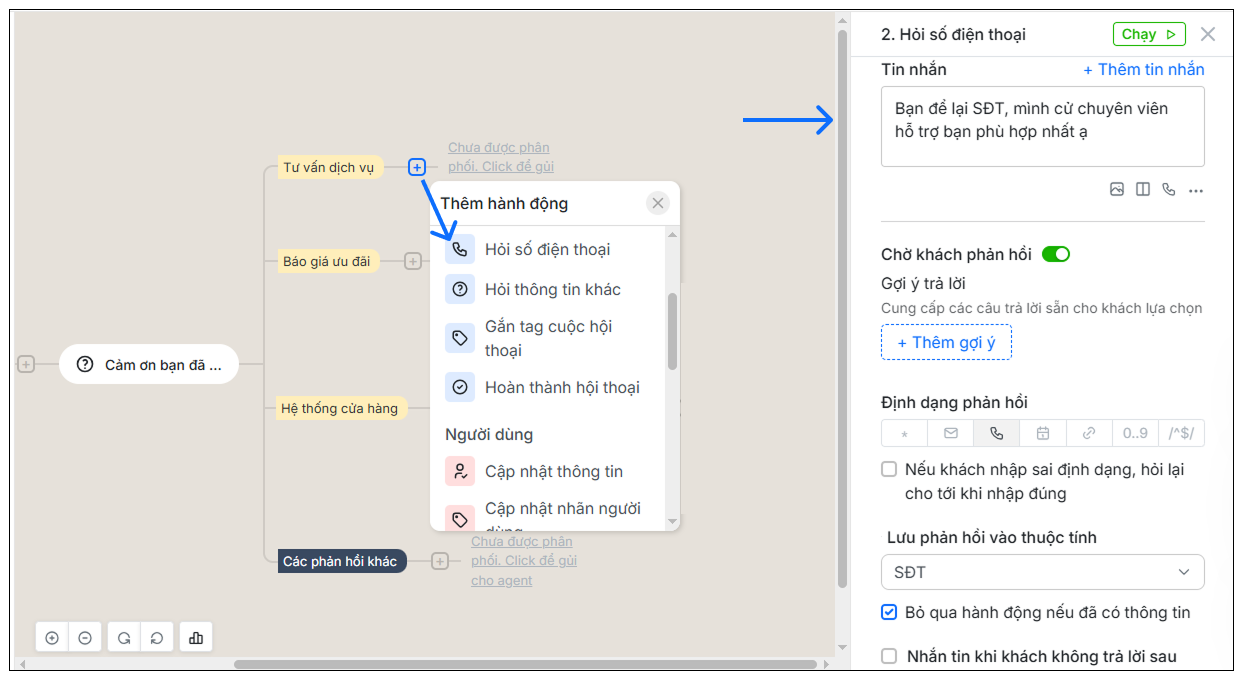Select the calendar date format icon
1234x676 pixels.
click(x=1042, y=433)
